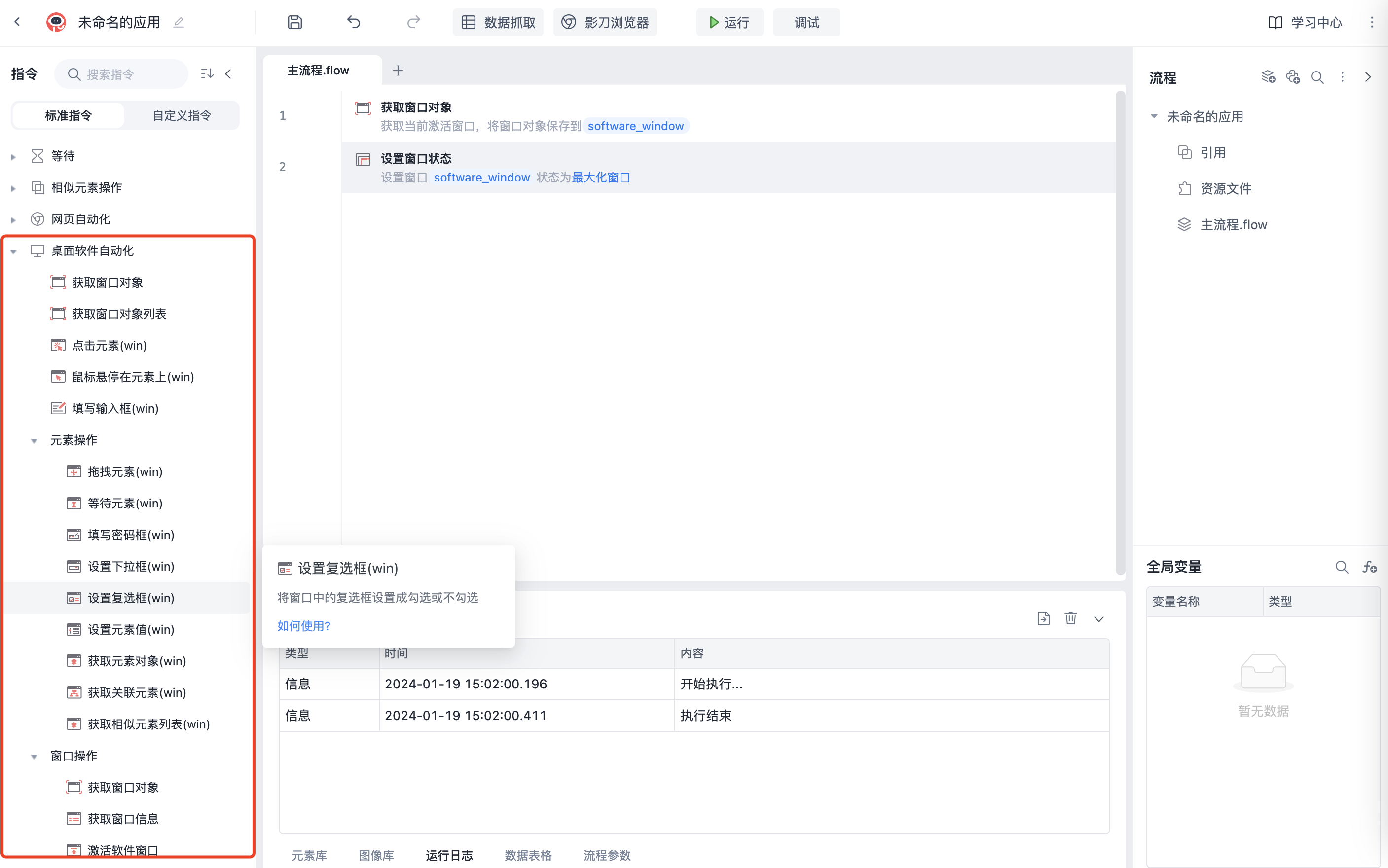Select the 标准指令 toggle option
The height and width of the screenshot is (868, 1388).
68,115
